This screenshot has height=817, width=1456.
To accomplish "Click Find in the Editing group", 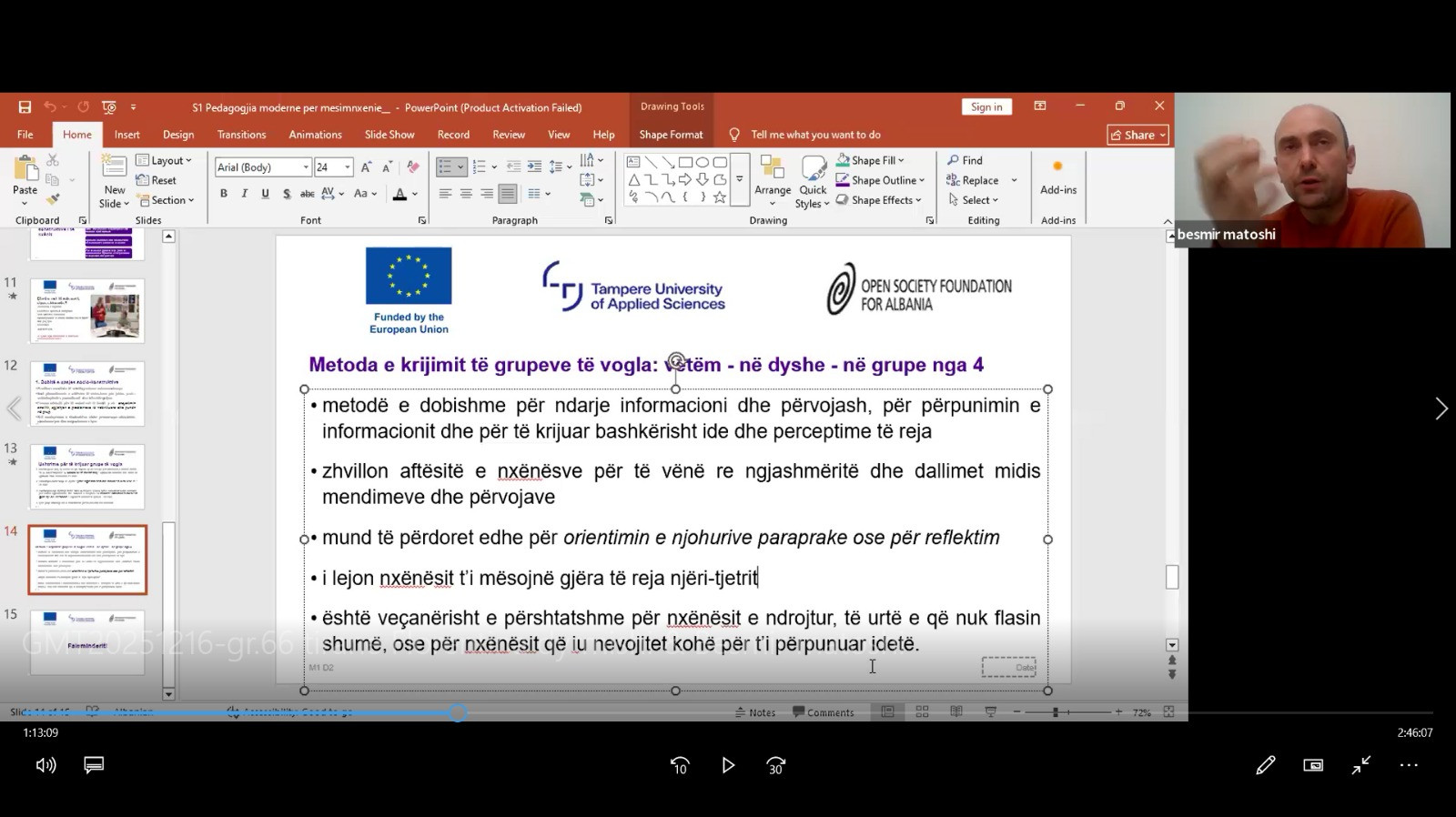I will pyautogui.click(x=966, y=160).
